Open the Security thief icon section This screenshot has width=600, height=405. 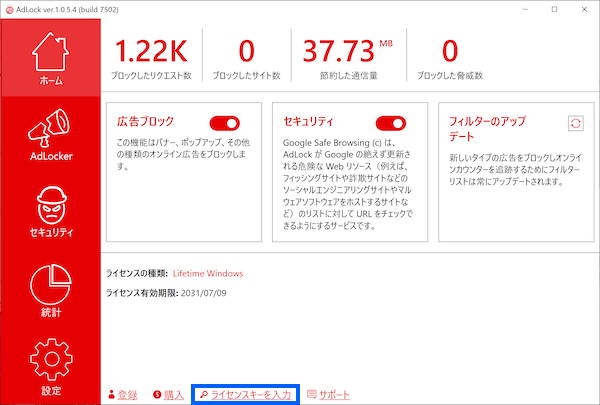pyautogui.click(x=50, y=203)
